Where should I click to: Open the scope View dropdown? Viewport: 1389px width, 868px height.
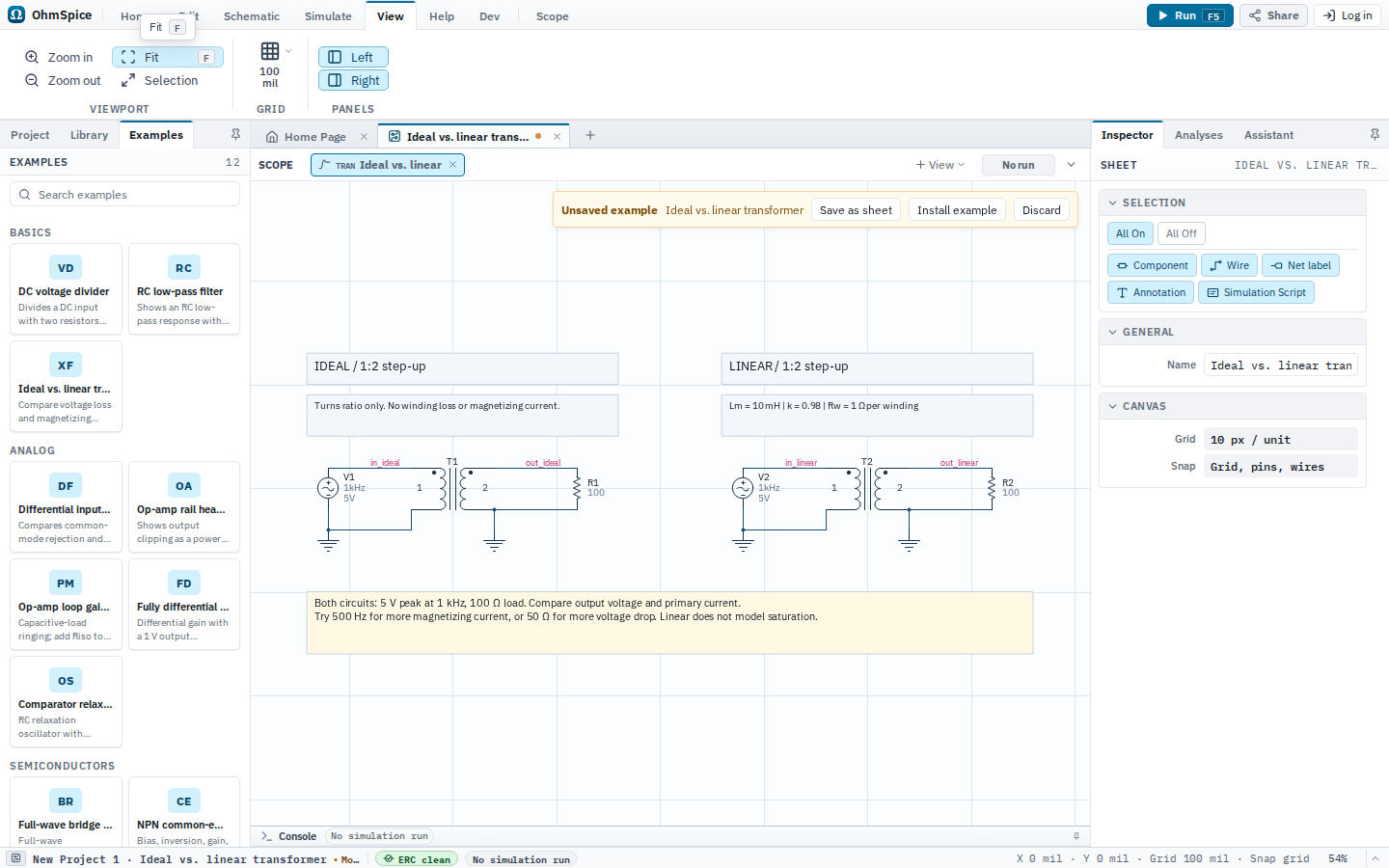[940, 165]
